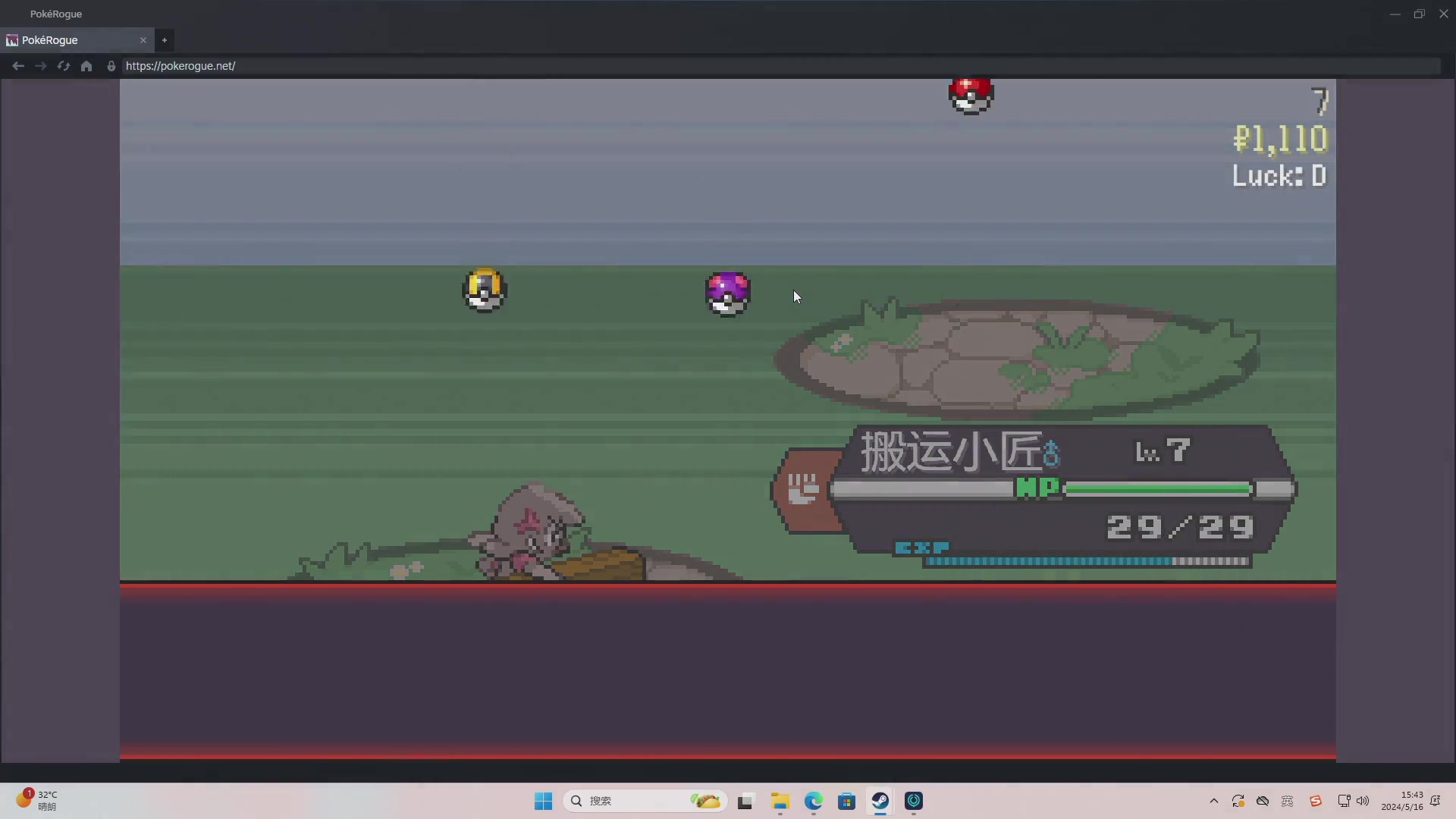The width and height of the screenshot is (1456, 819).
Task: Close the PokéRogue window
Action: click(x=1444, y=14)
